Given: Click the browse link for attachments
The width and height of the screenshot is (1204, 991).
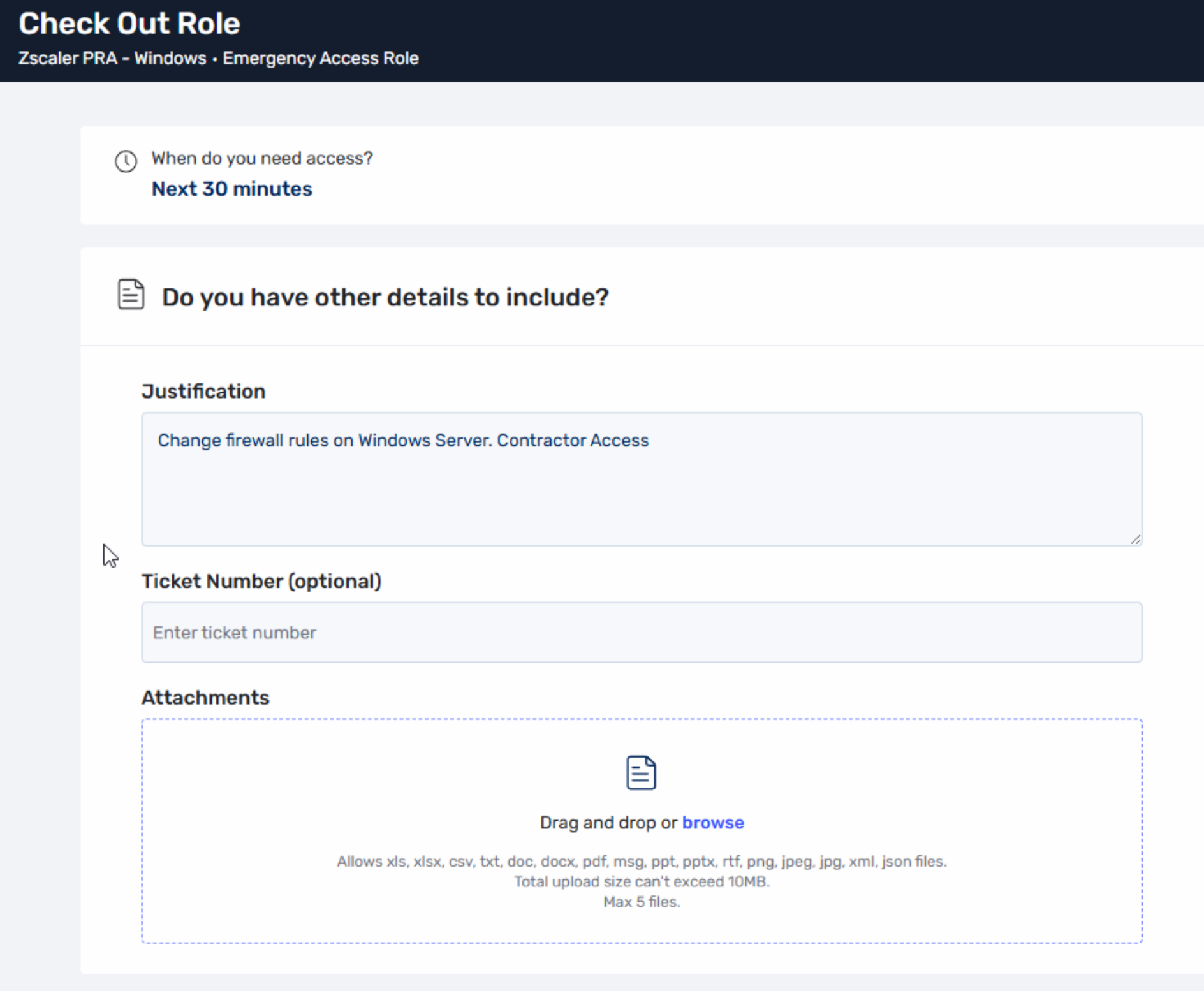Looking at the screenshot, I should pos(713,823).
